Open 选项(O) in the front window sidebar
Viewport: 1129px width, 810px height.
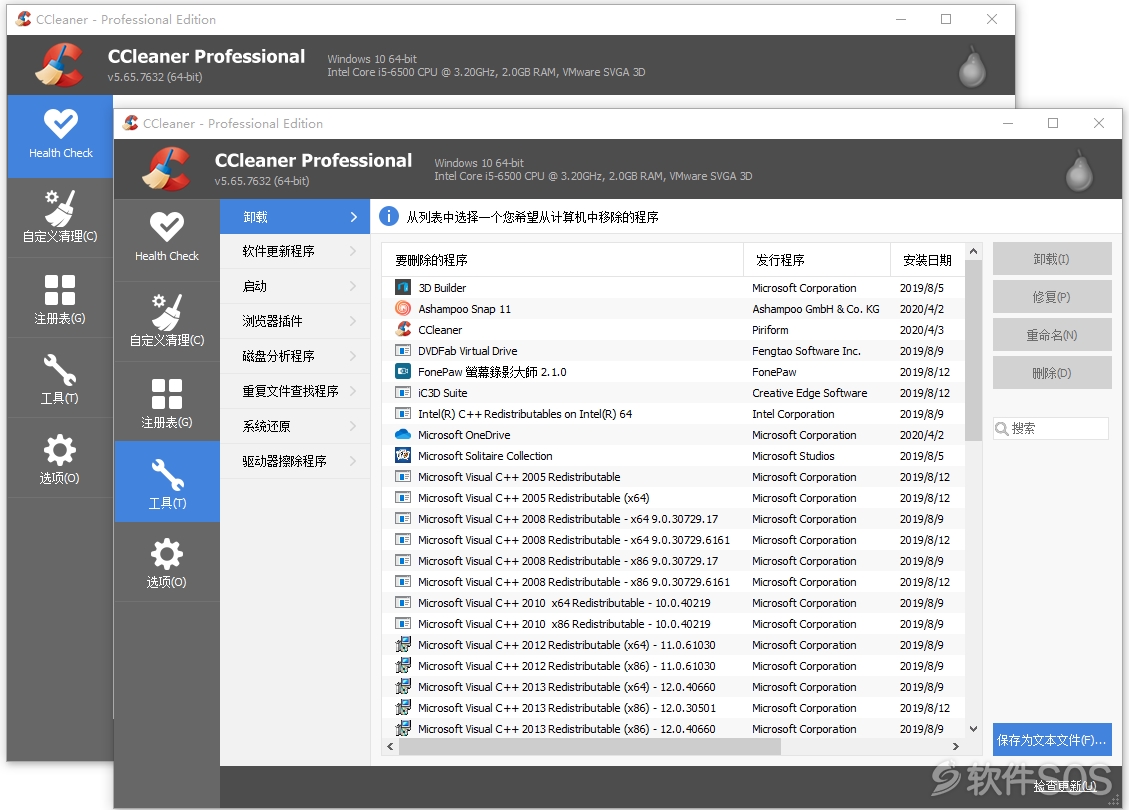pyautogui.click(x=166, y=562)
